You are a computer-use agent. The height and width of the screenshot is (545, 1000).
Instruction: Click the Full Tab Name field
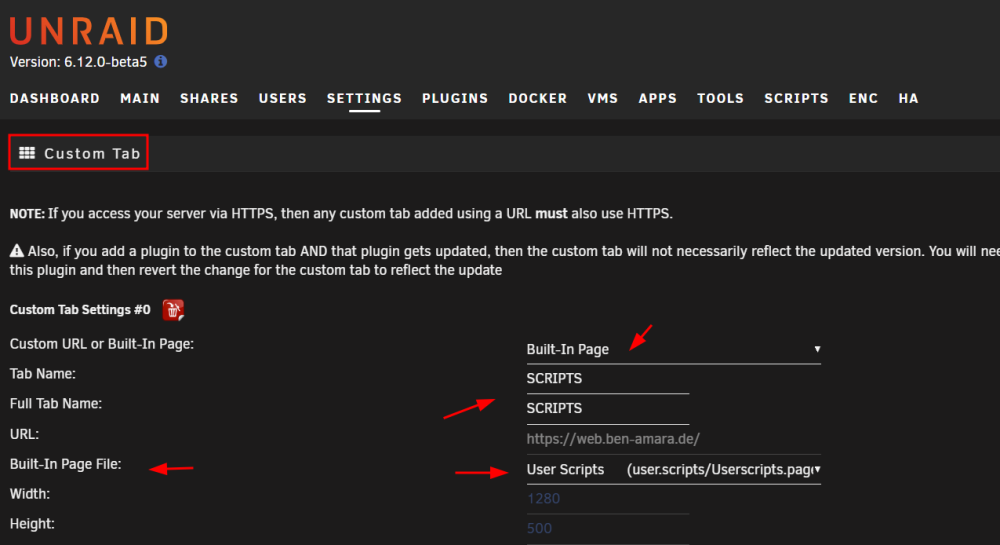(x=608, y=409)
